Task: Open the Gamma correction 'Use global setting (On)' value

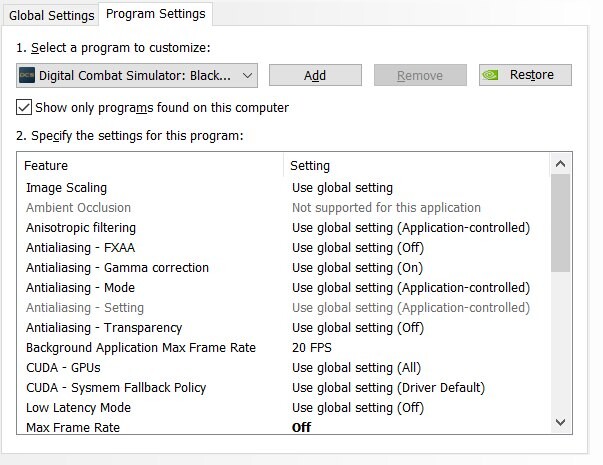Action: click(357, 268)
